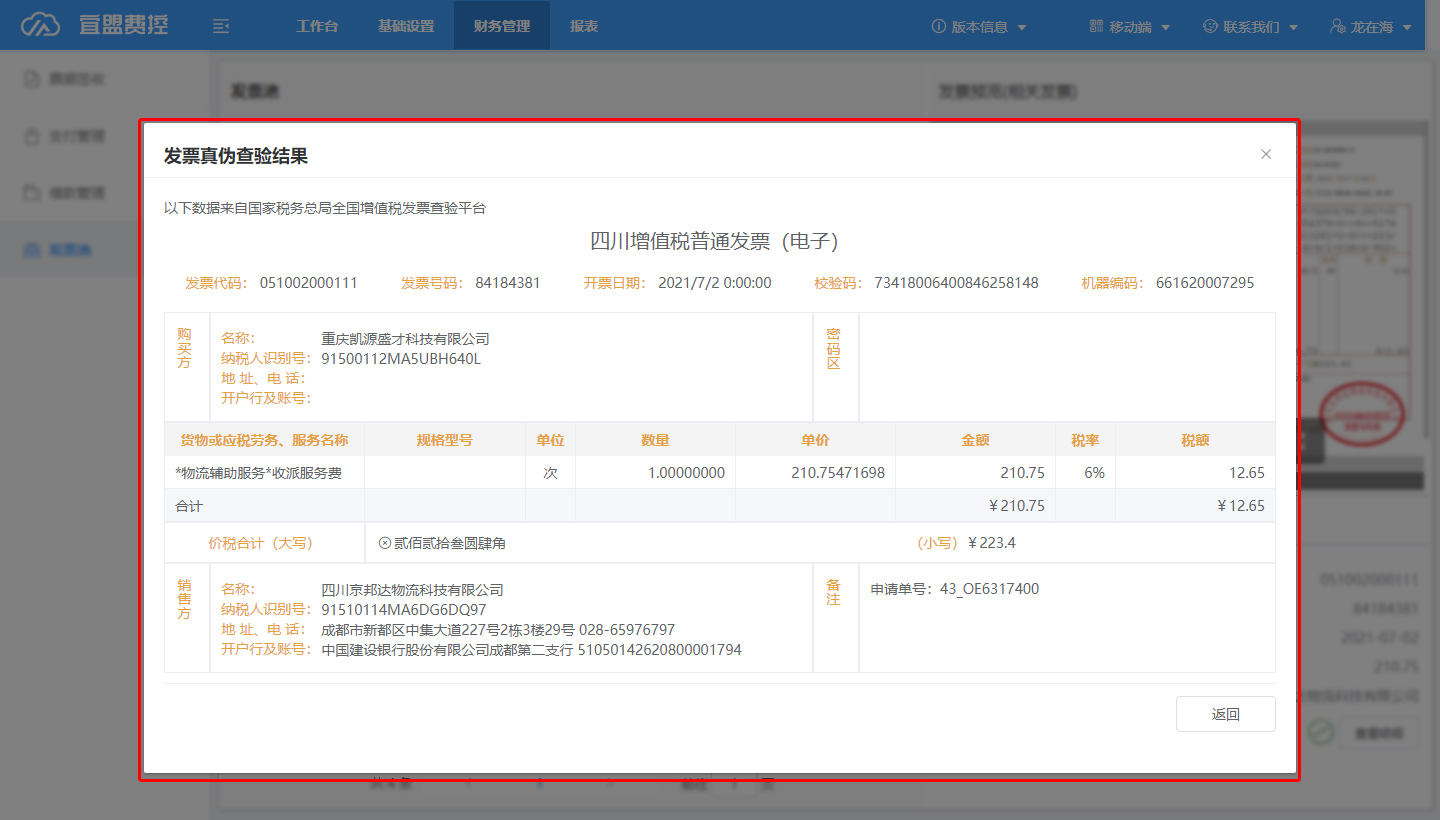Click the 税额 column header
1440x820 pixels.
coord(1195,440)
